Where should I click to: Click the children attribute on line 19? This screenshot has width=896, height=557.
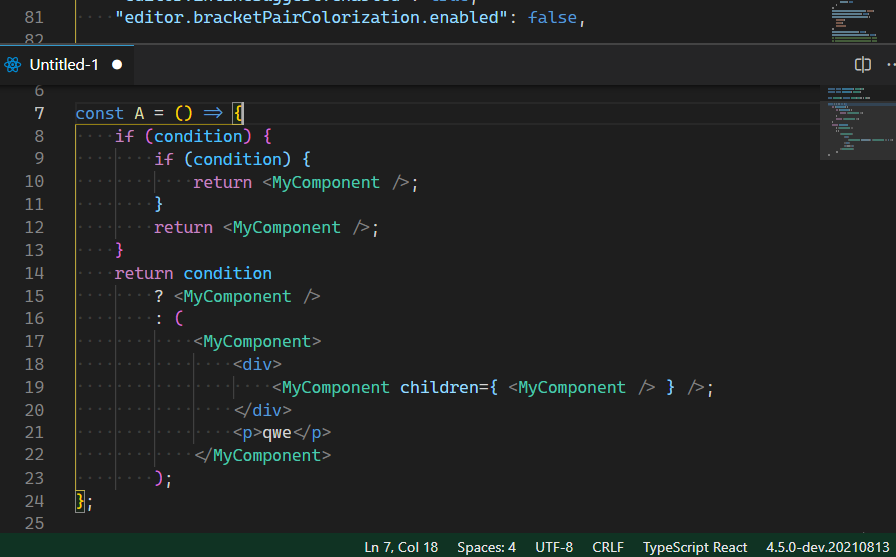(x=439, y=387)
